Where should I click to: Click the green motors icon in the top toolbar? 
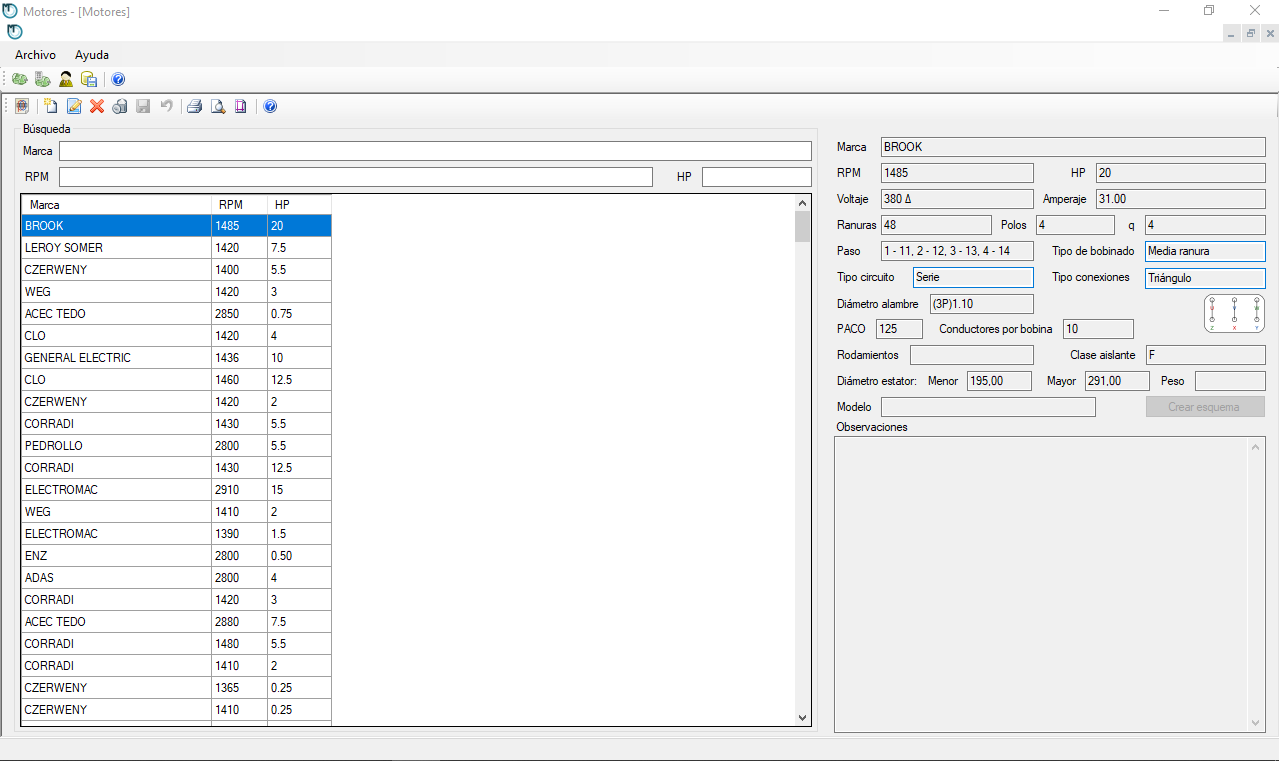point(20,79)
